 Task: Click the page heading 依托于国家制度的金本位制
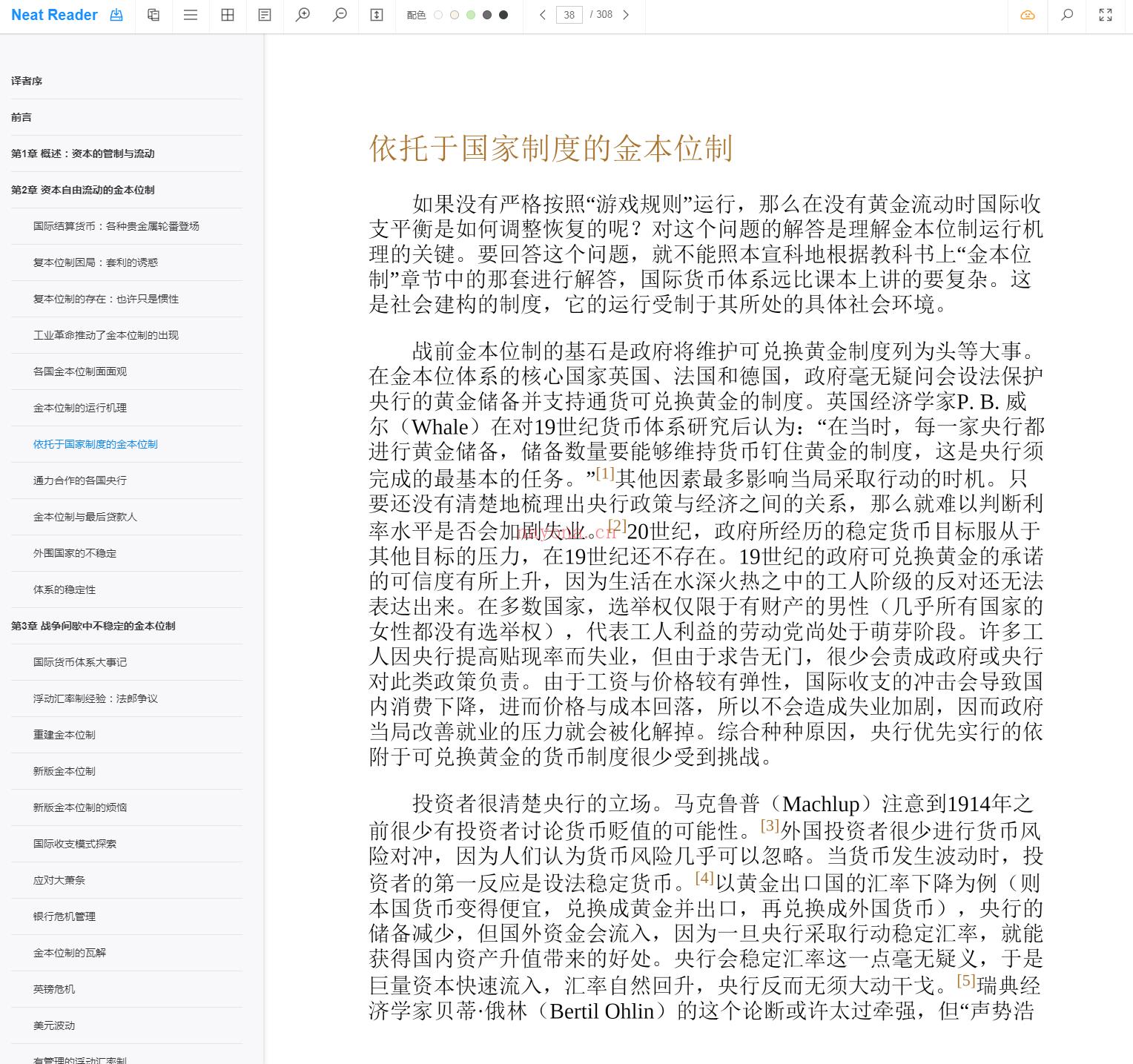[x=551, y=148]
